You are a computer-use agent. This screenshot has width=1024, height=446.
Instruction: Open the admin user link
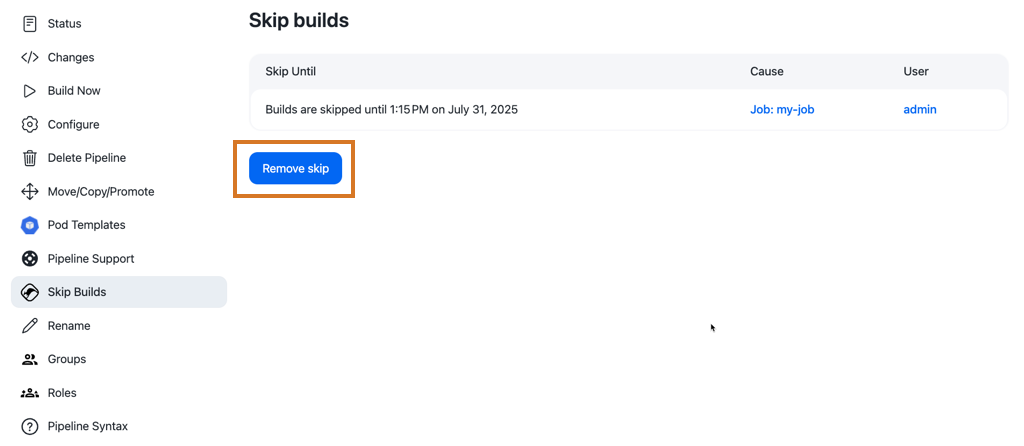920,110
